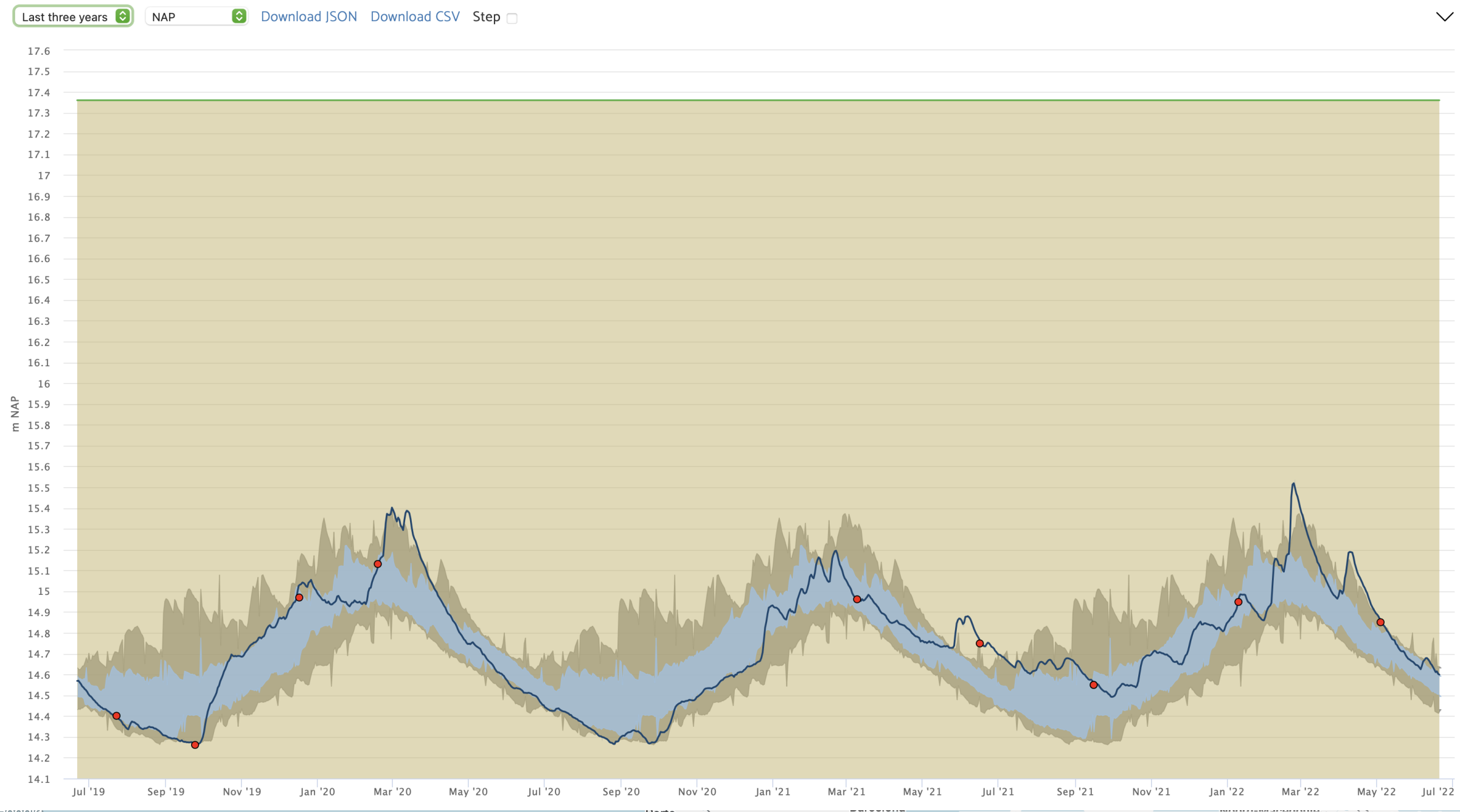Enable the Step checkbox
This screenshot has width=1460, height=812.
(x=512, y=18)
